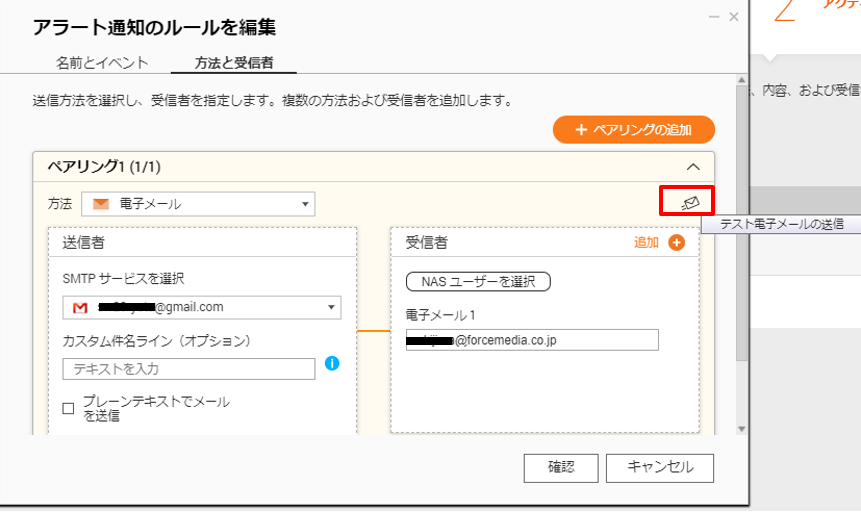
Task: Open the SMTP service gmail account dropdown
Action: (x=202, y=307)
